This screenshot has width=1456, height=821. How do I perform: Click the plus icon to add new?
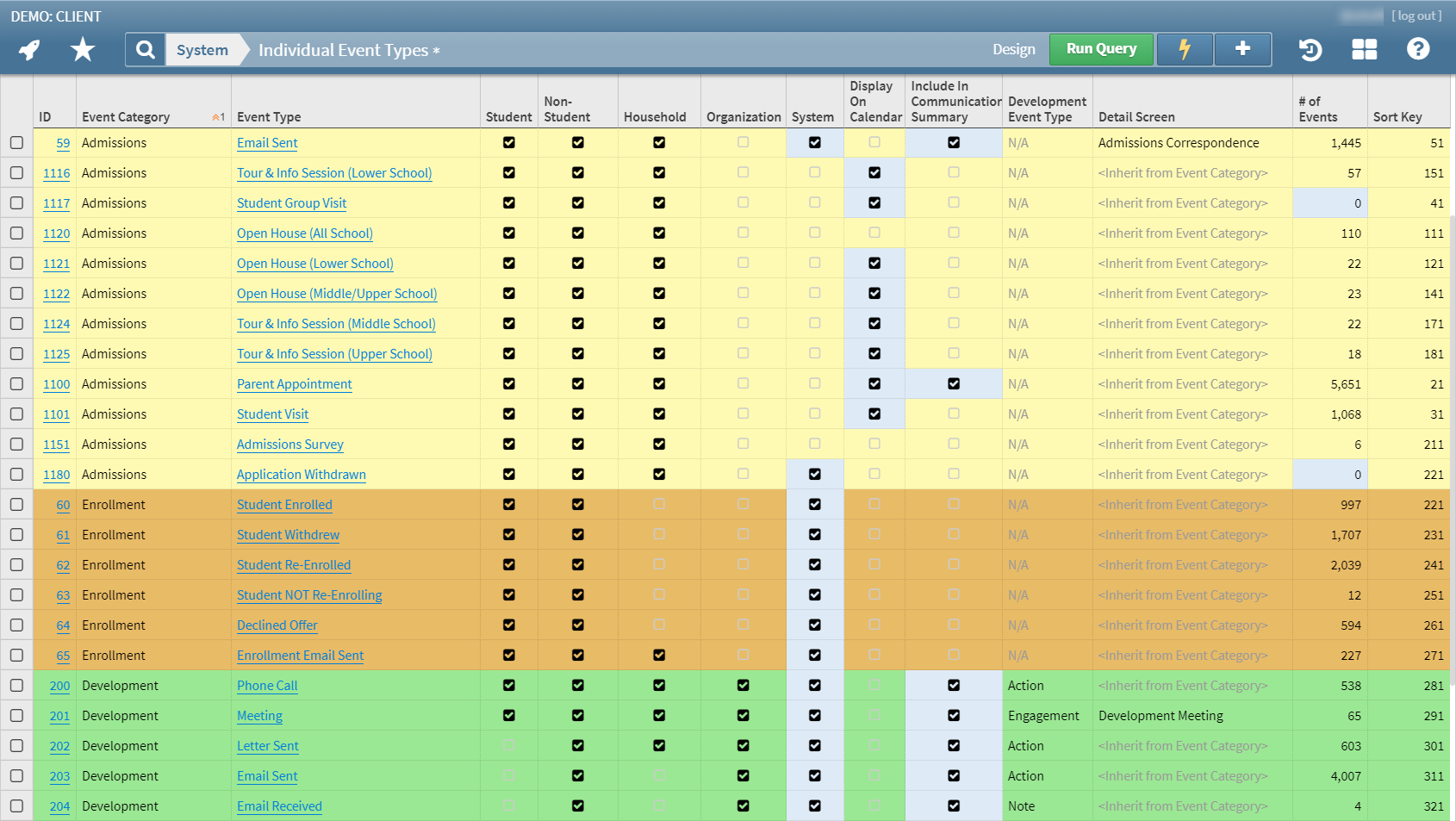1242,50
